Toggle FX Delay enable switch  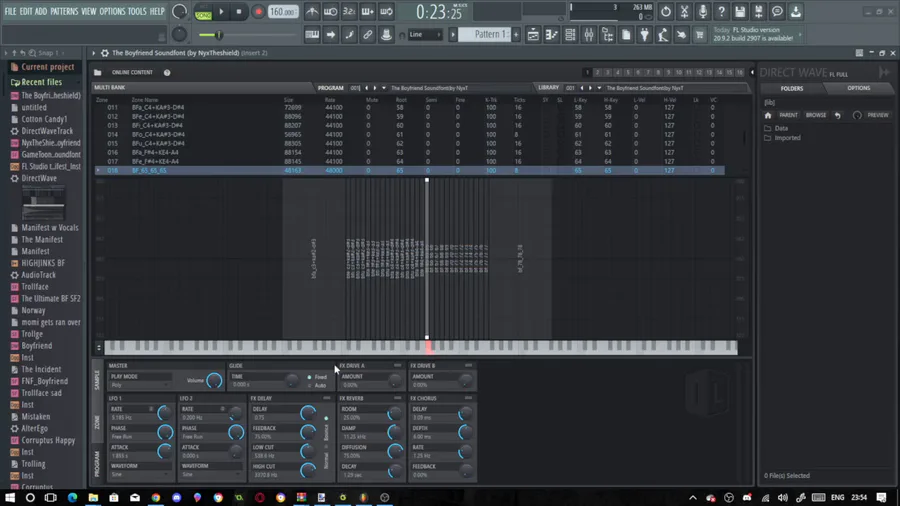(x=327, y=398)
